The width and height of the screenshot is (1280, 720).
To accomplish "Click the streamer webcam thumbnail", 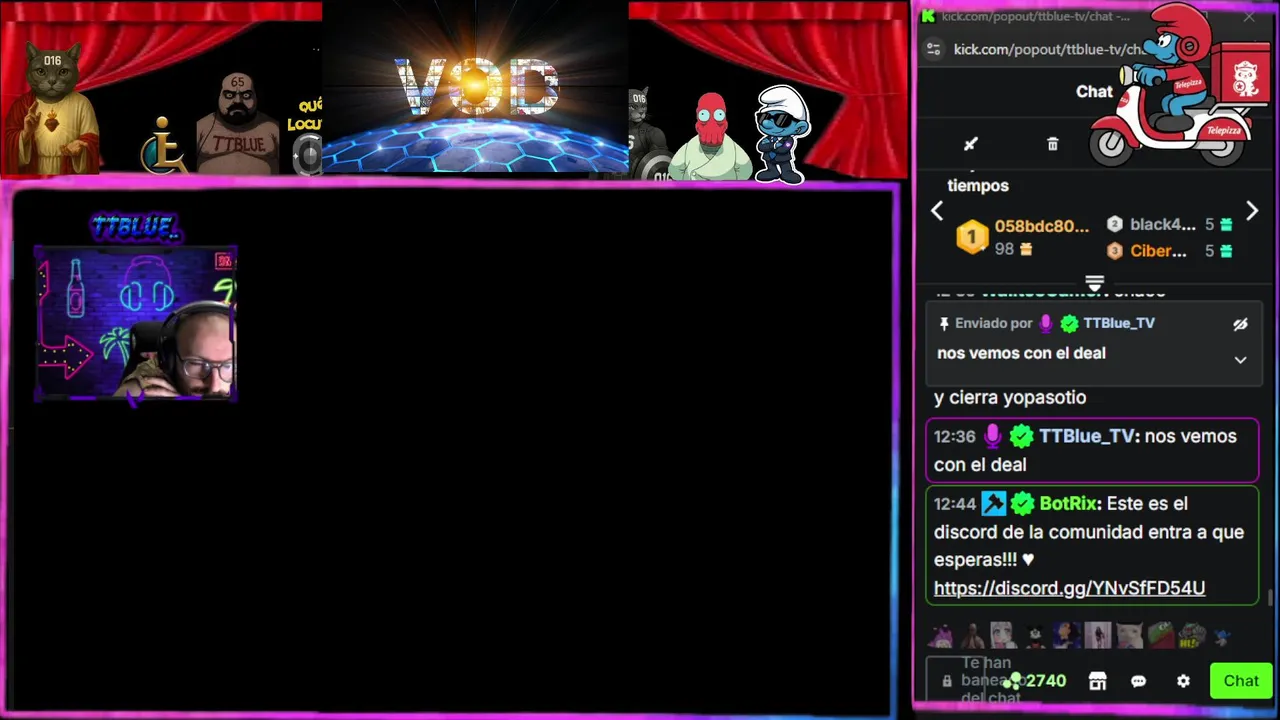I will tap(136, 324).
